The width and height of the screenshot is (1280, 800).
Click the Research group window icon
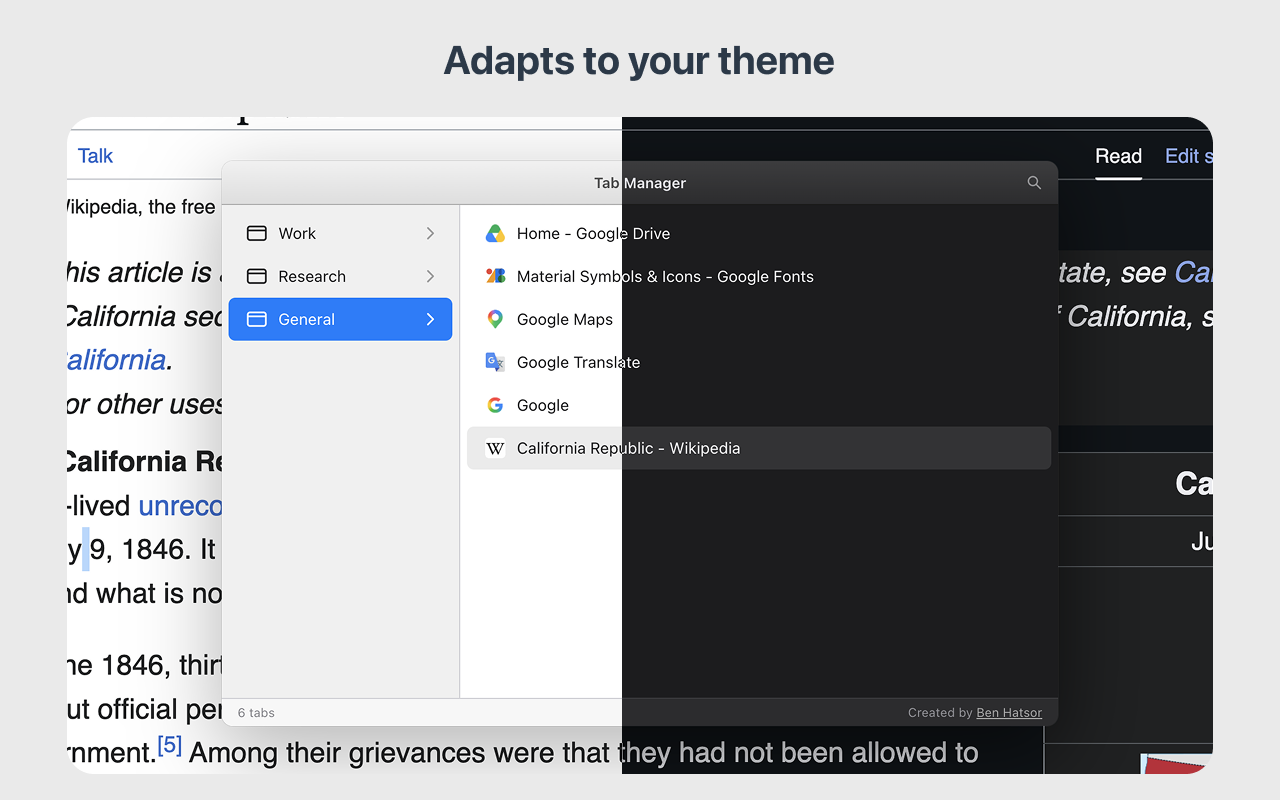tap(257, 276)
